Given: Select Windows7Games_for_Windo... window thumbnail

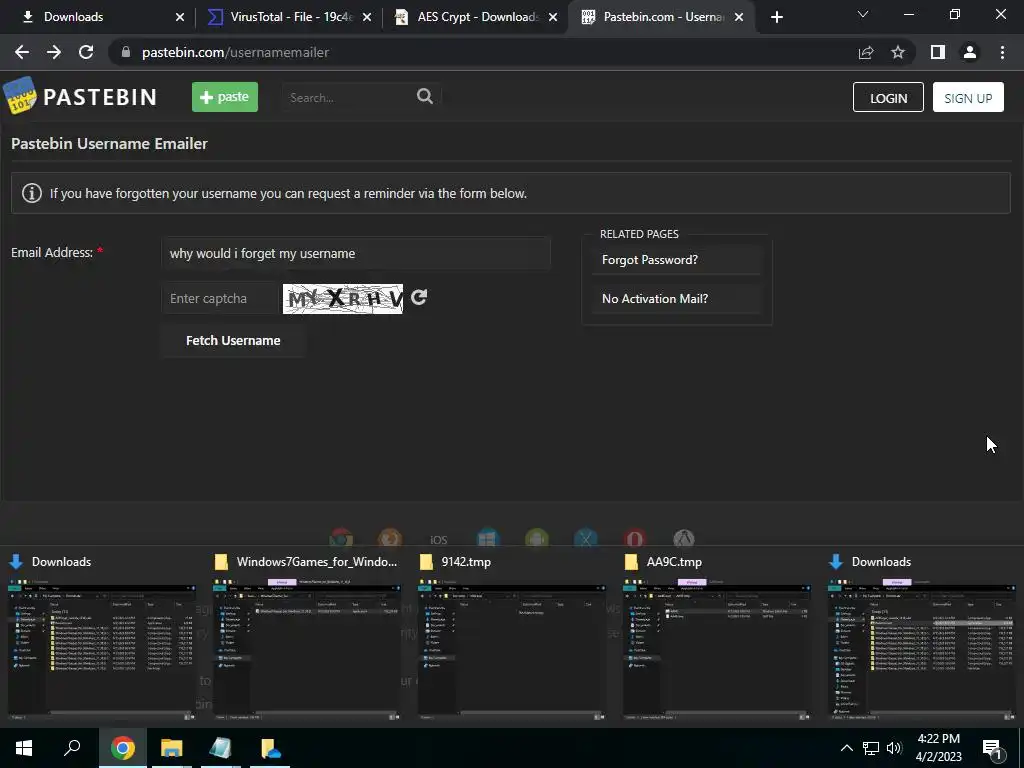Looking at the screenshot, I should click(x=306, y=639).
